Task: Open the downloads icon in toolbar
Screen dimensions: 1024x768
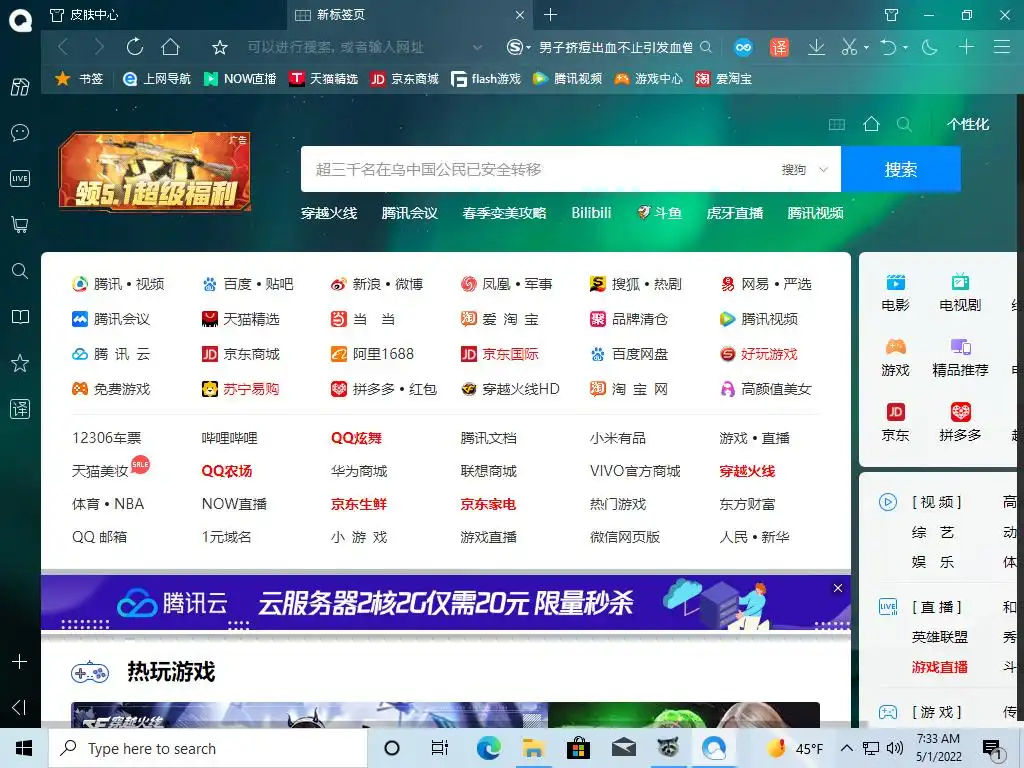Action: (x=816, y=47)
